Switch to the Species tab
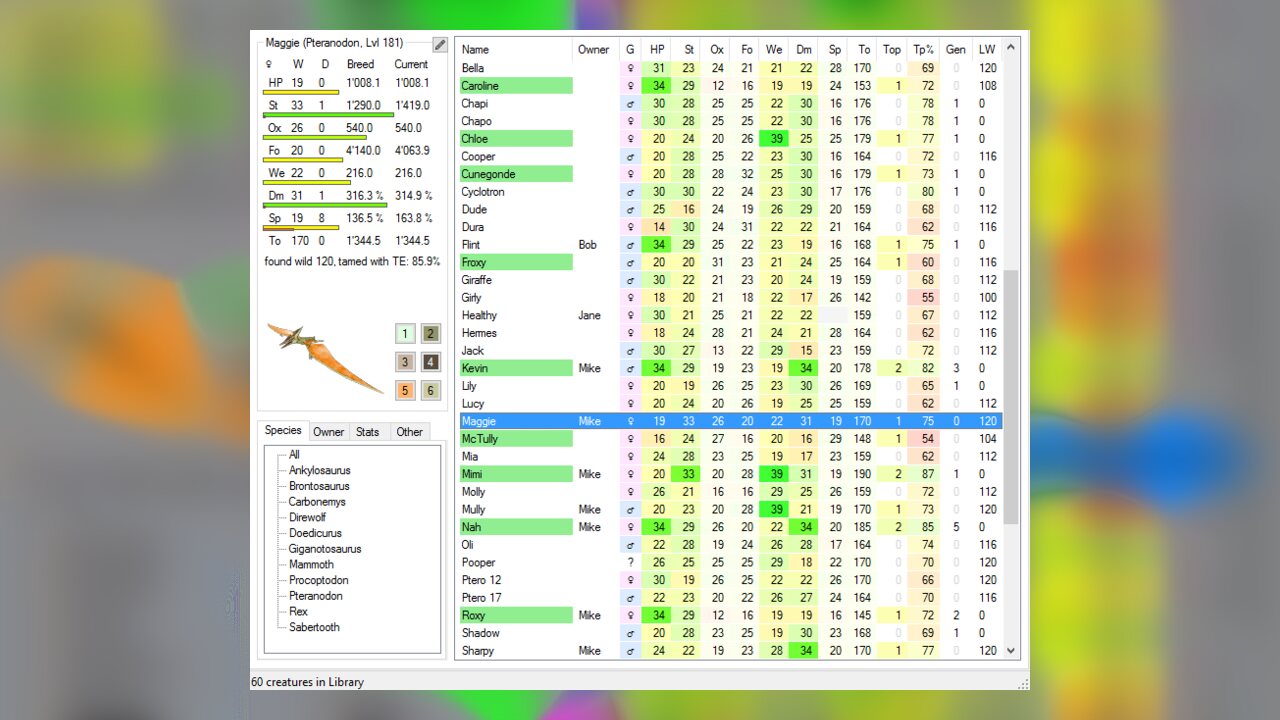The width and height of the screenshot is (1280, 720). pyautogui.click(x=283, y=430)
